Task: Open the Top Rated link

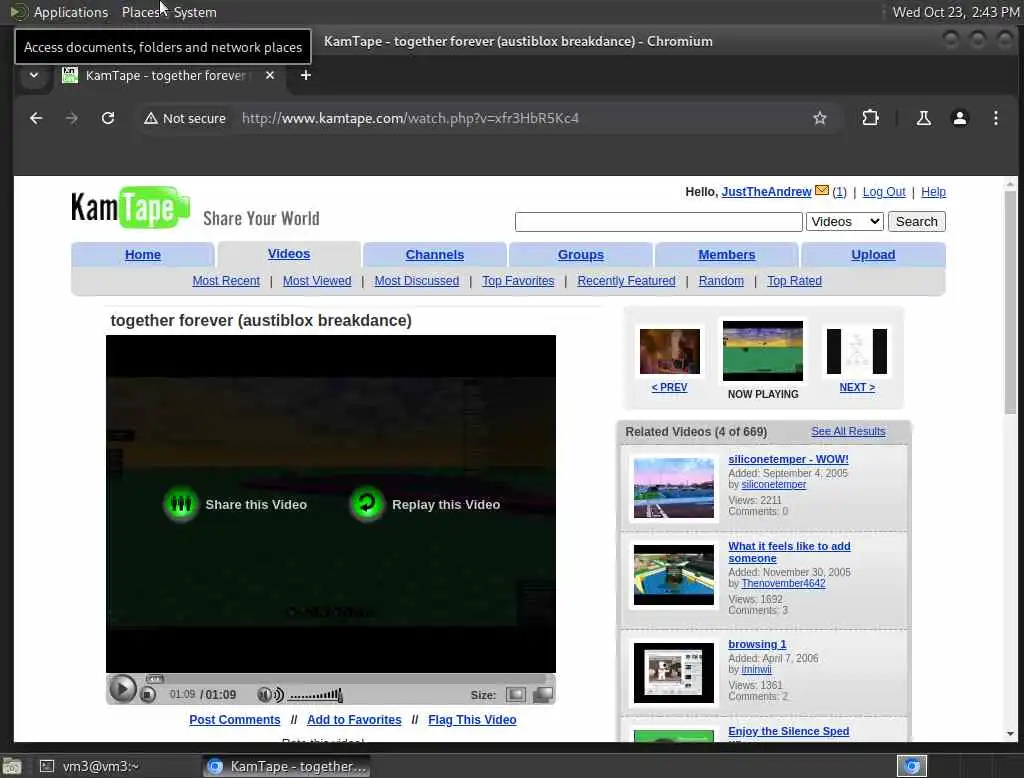Action: (x=794, y=281)
